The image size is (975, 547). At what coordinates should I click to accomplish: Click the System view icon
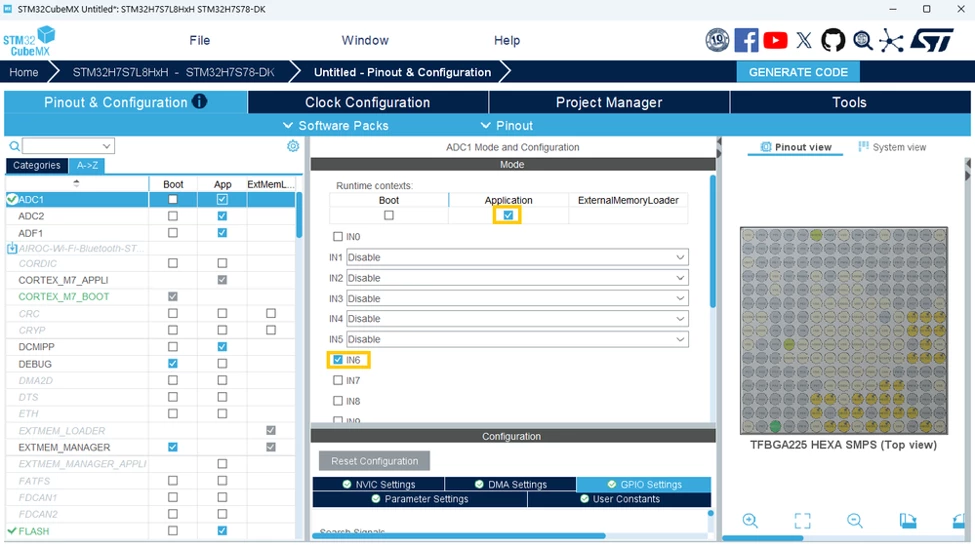point(863,147)
